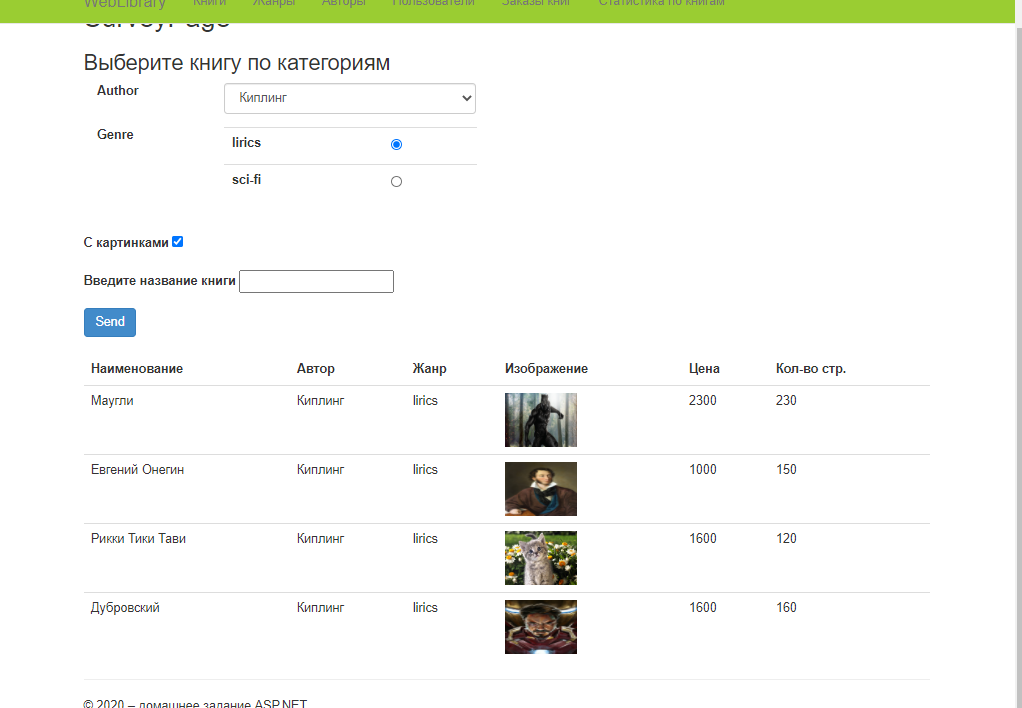Navigate to the 'Авторы' section
The height and width of the screenshot is (708, 1022).
point(344,4)
